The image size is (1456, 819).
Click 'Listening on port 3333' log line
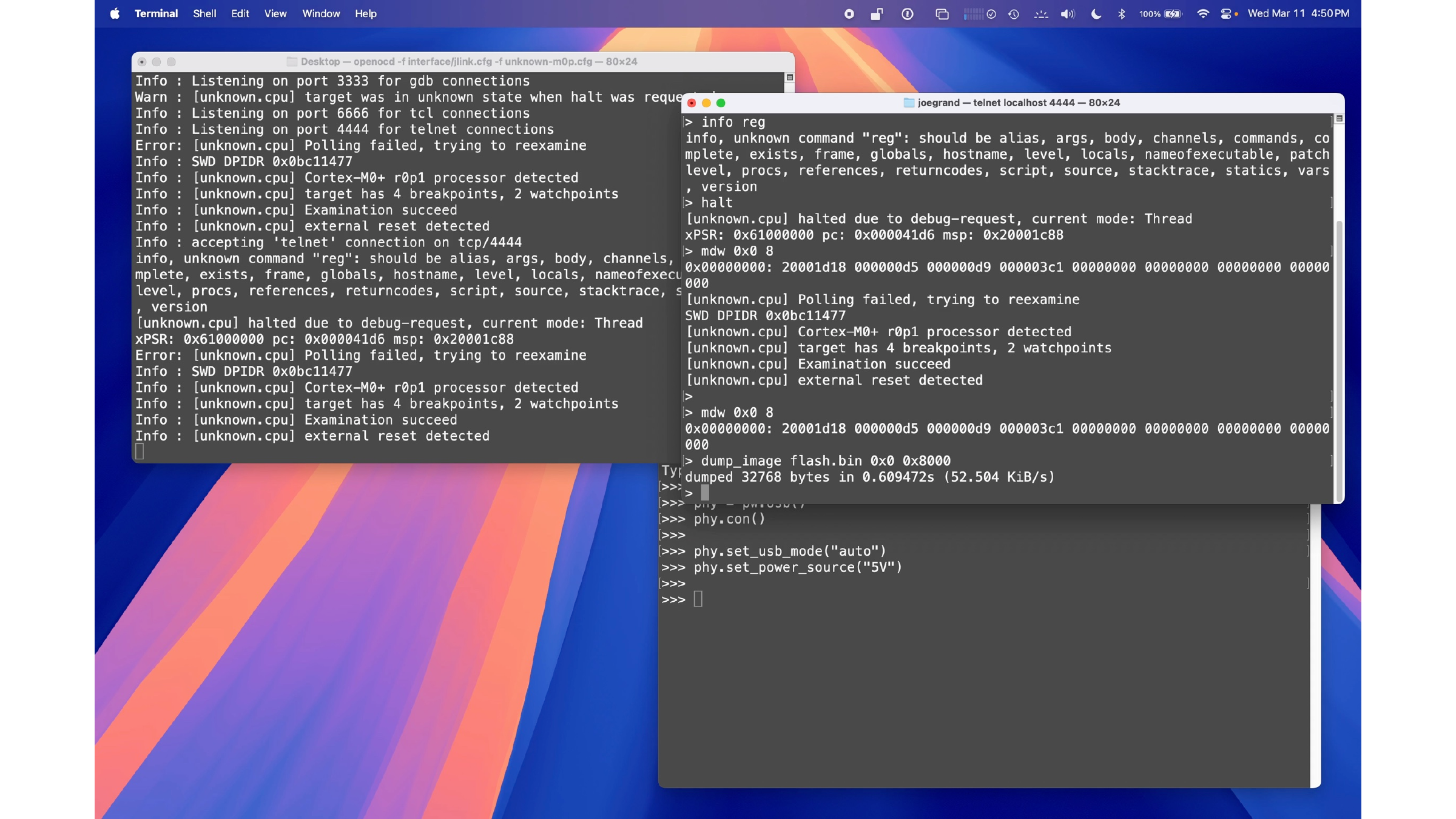coord(332,81)
